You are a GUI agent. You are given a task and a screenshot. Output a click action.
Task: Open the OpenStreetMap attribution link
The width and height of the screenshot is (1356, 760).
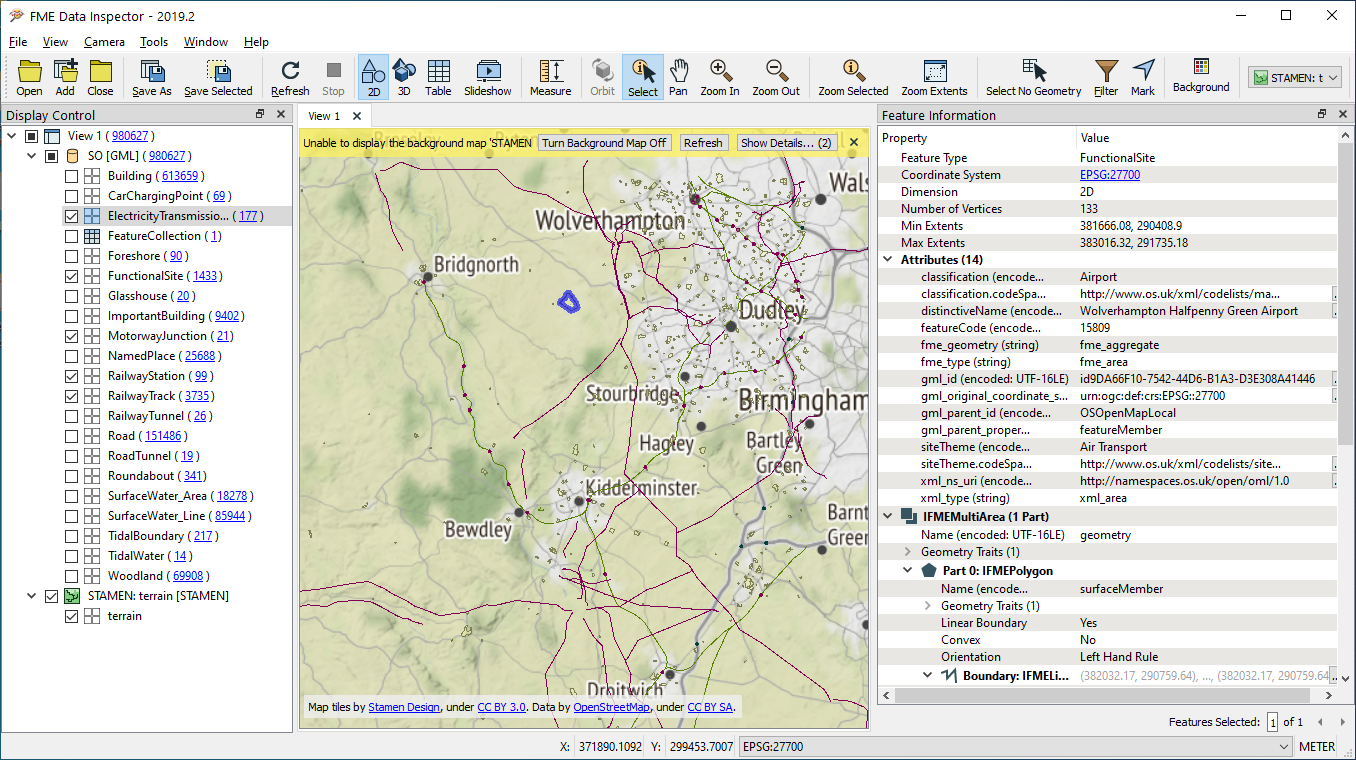tap(611, 707)
